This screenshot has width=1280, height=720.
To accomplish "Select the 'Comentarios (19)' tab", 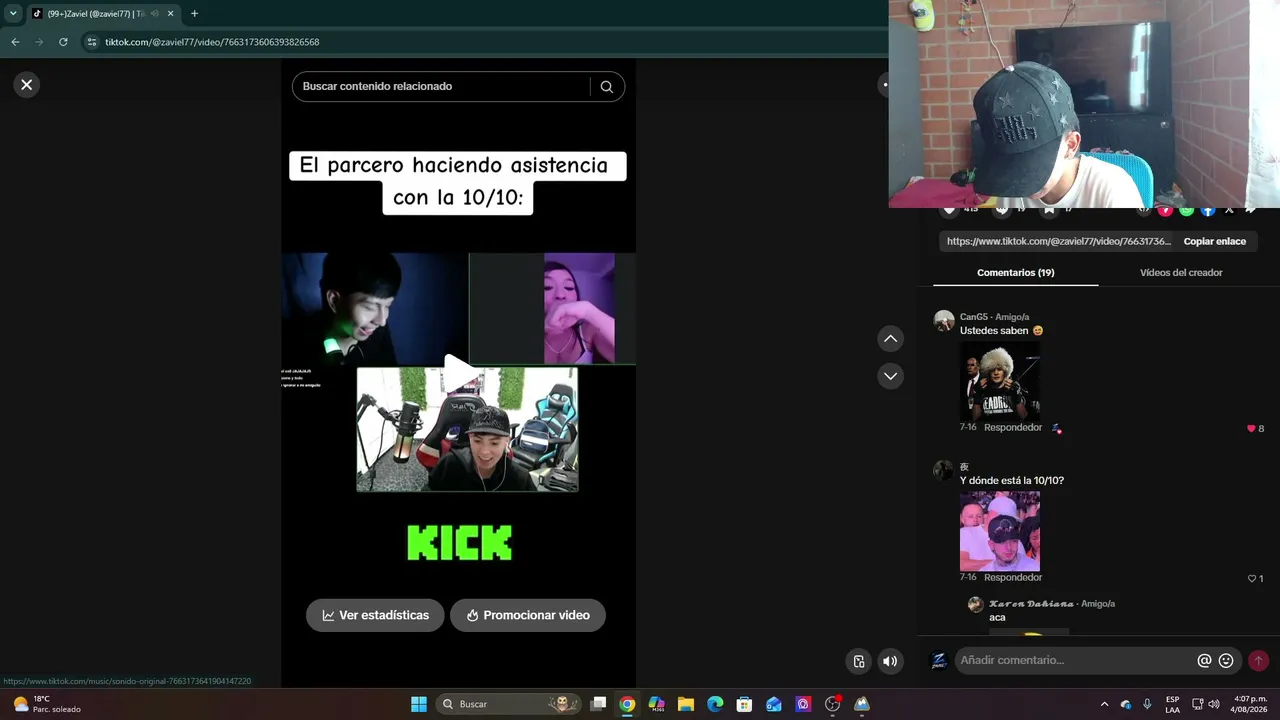I will [x=1015, y=273].
